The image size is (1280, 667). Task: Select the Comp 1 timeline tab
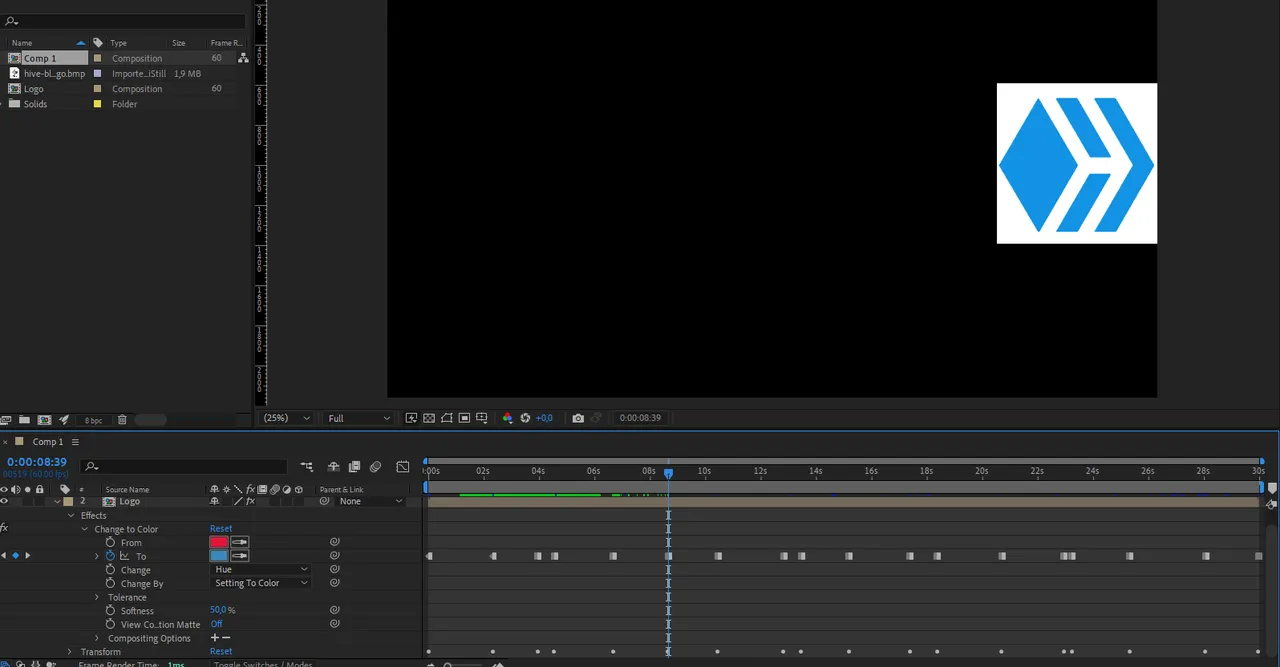47,441
